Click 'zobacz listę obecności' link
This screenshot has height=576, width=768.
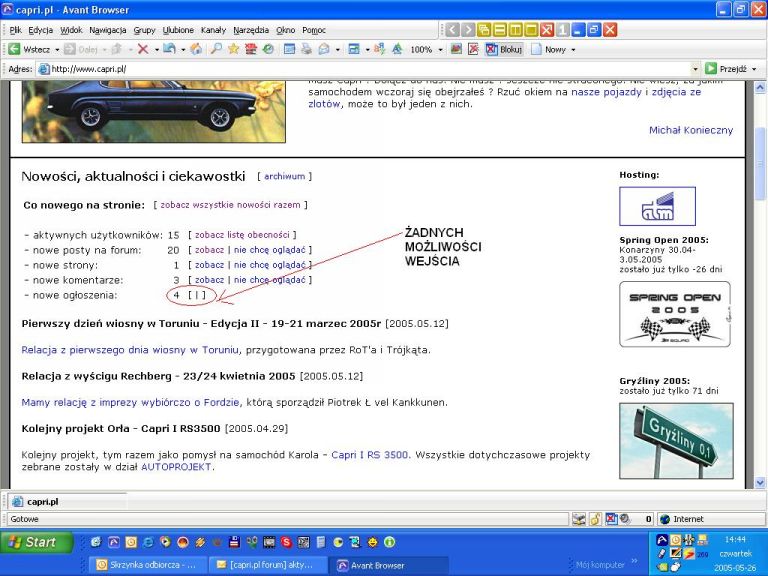click(241, 235)
